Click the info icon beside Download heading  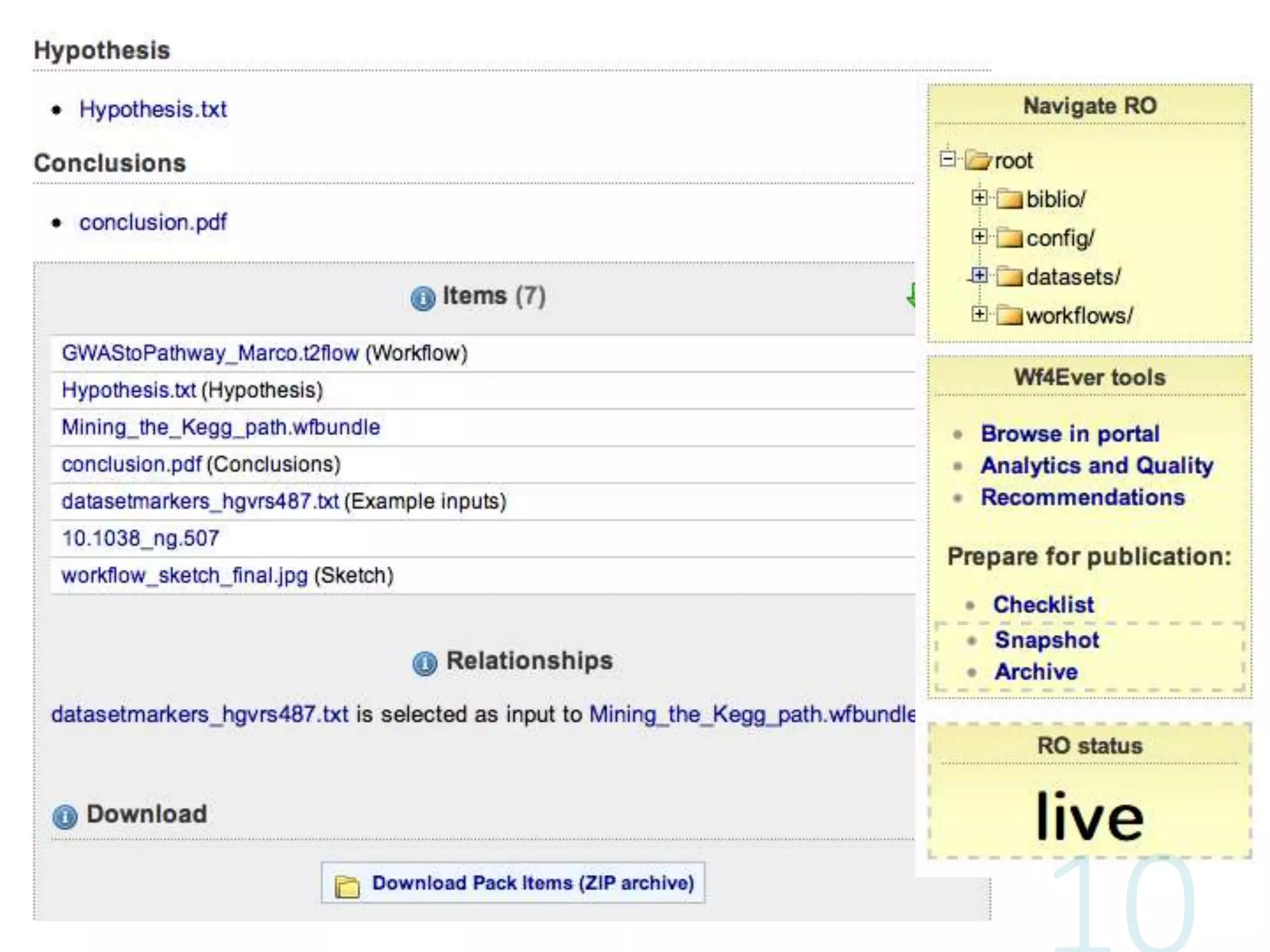click(x=65, y=816)
